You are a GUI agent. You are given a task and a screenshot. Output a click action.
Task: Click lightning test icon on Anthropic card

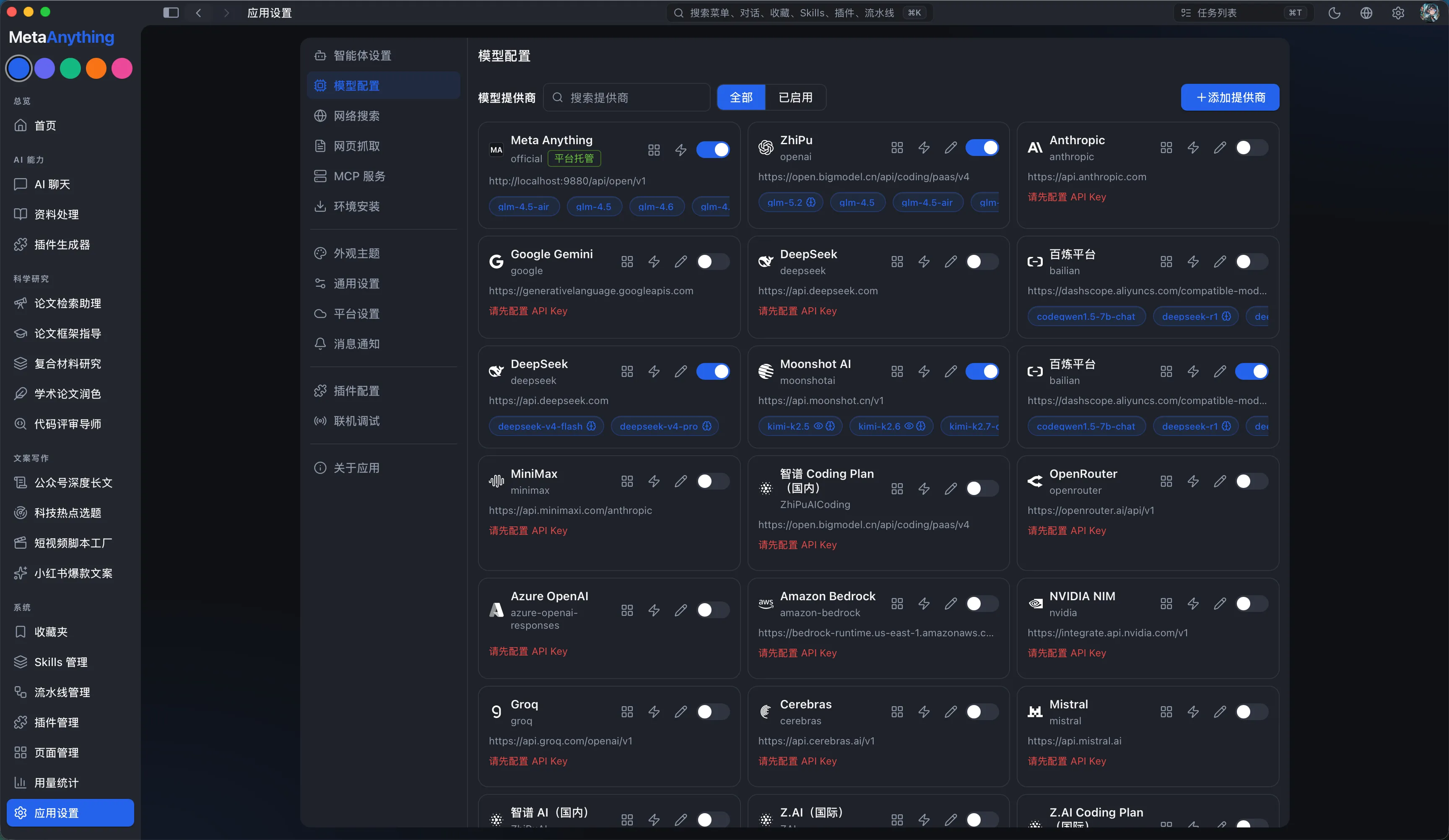[x=1193, y=148]
